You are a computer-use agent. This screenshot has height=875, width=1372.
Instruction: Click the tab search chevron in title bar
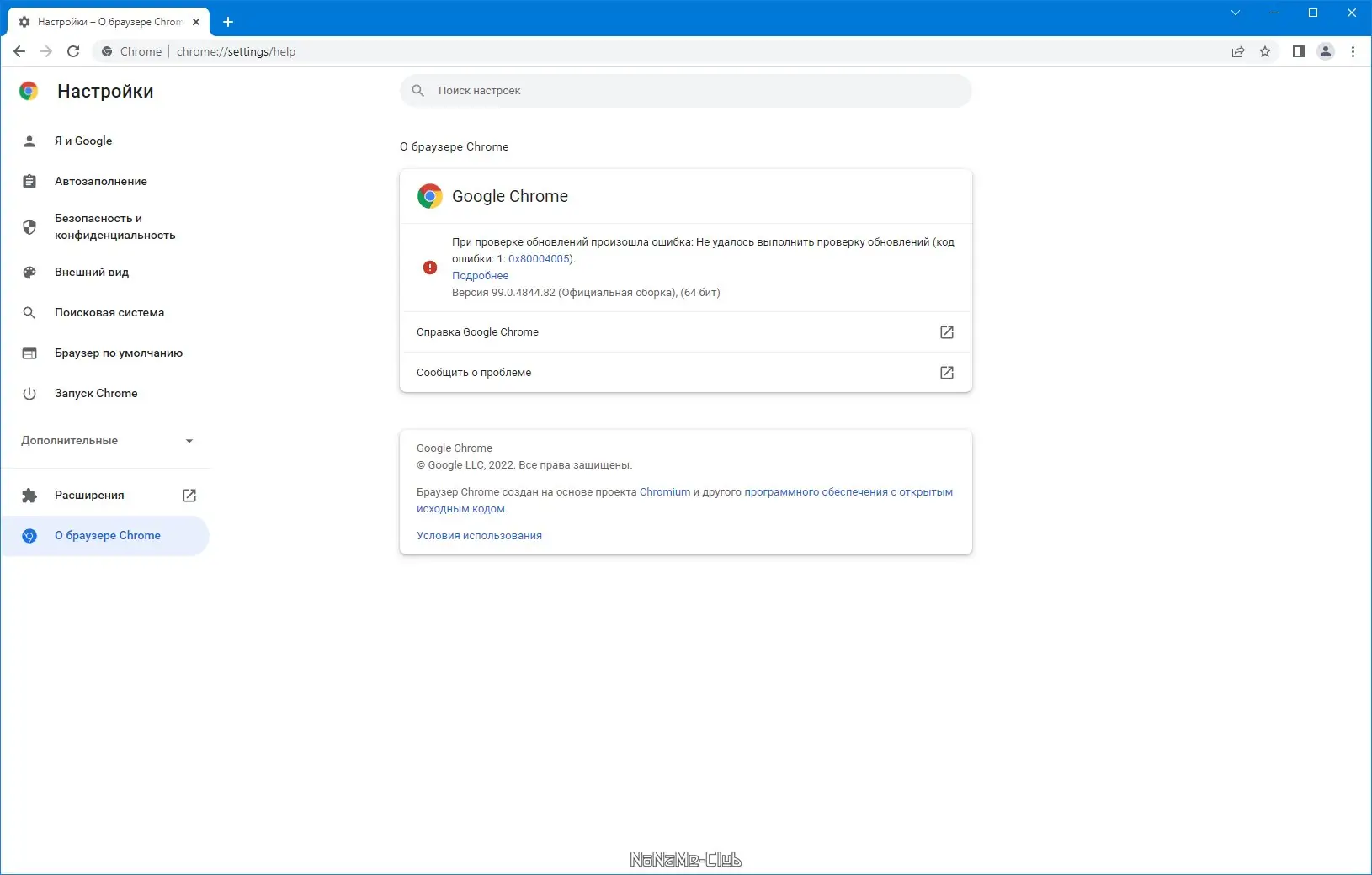pos(1236,13)
